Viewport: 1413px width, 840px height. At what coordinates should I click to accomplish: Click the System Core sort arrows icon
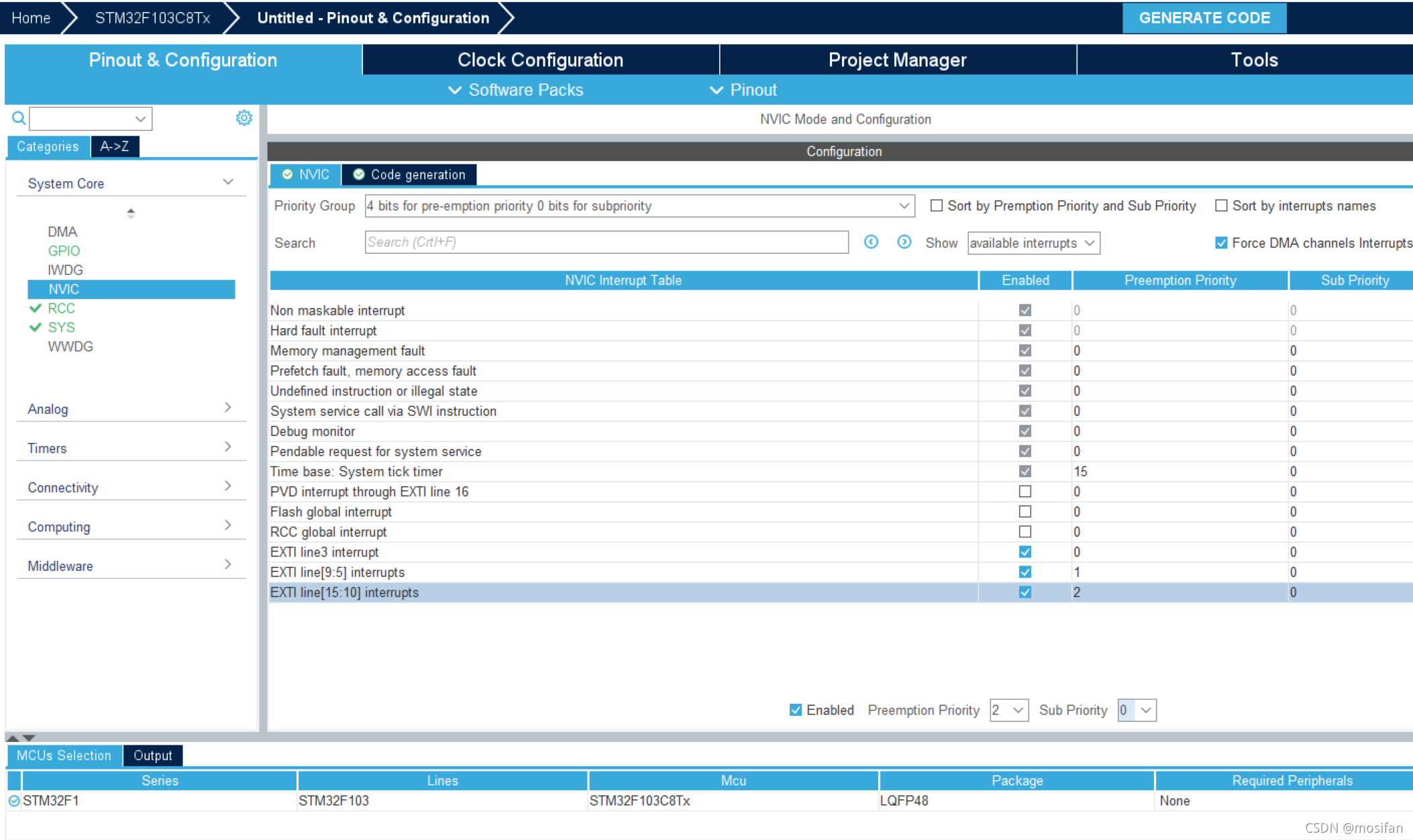(x=131, y=213)
